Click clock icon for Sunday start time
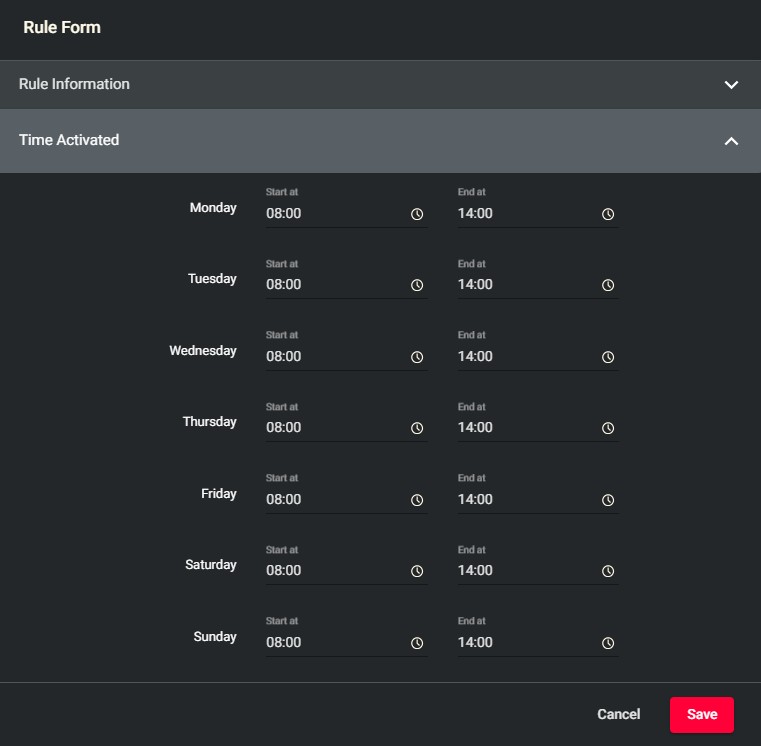Viewport: 761px width, 746px height. pos(417,643)
